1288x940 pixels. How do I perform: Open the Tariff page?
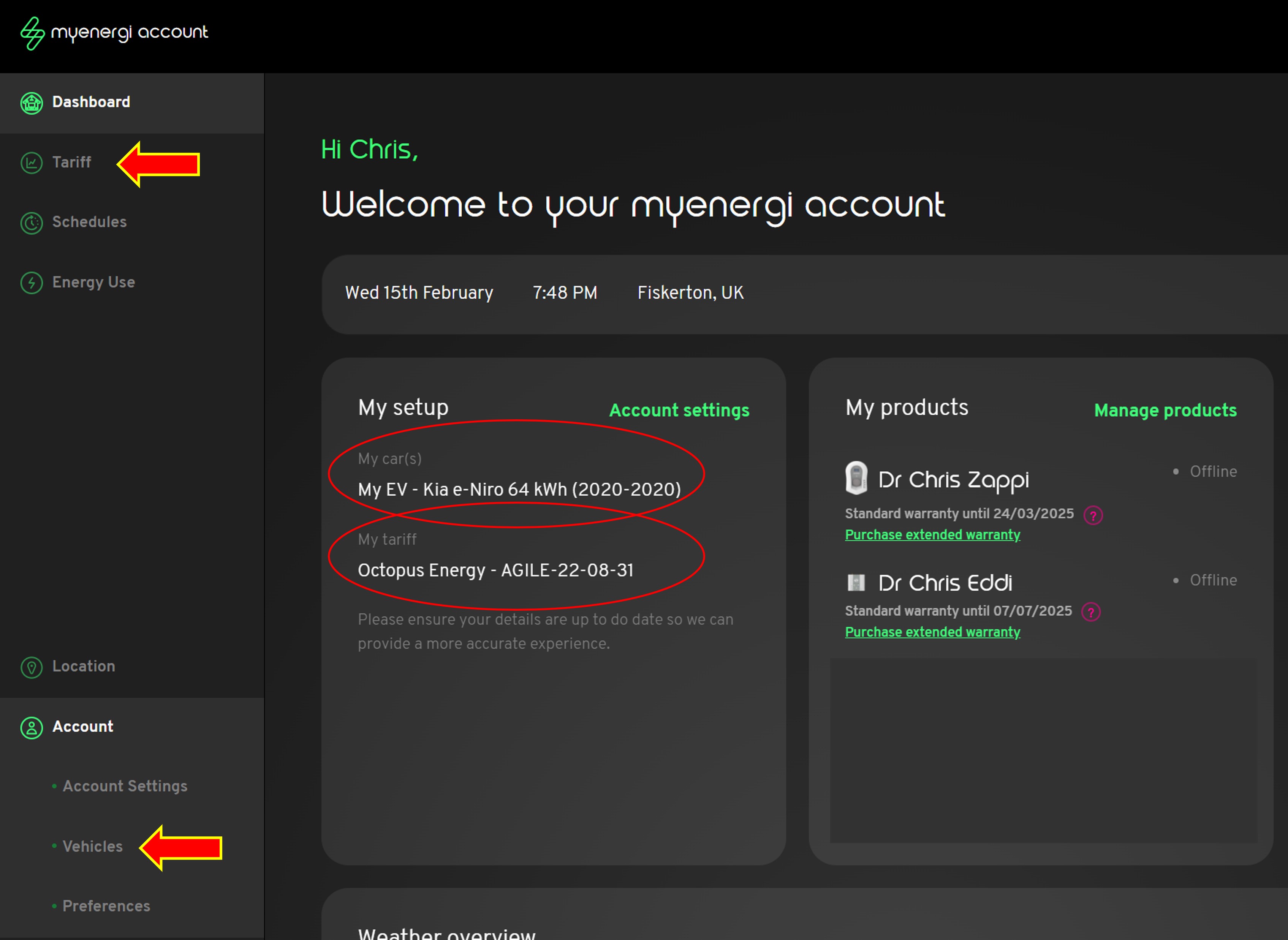tap(72, 163)
